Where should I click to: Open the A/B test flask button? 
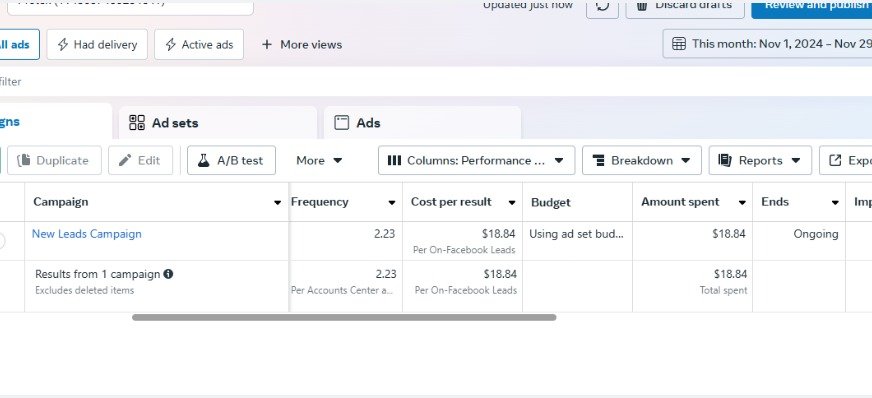click(231, 160)
